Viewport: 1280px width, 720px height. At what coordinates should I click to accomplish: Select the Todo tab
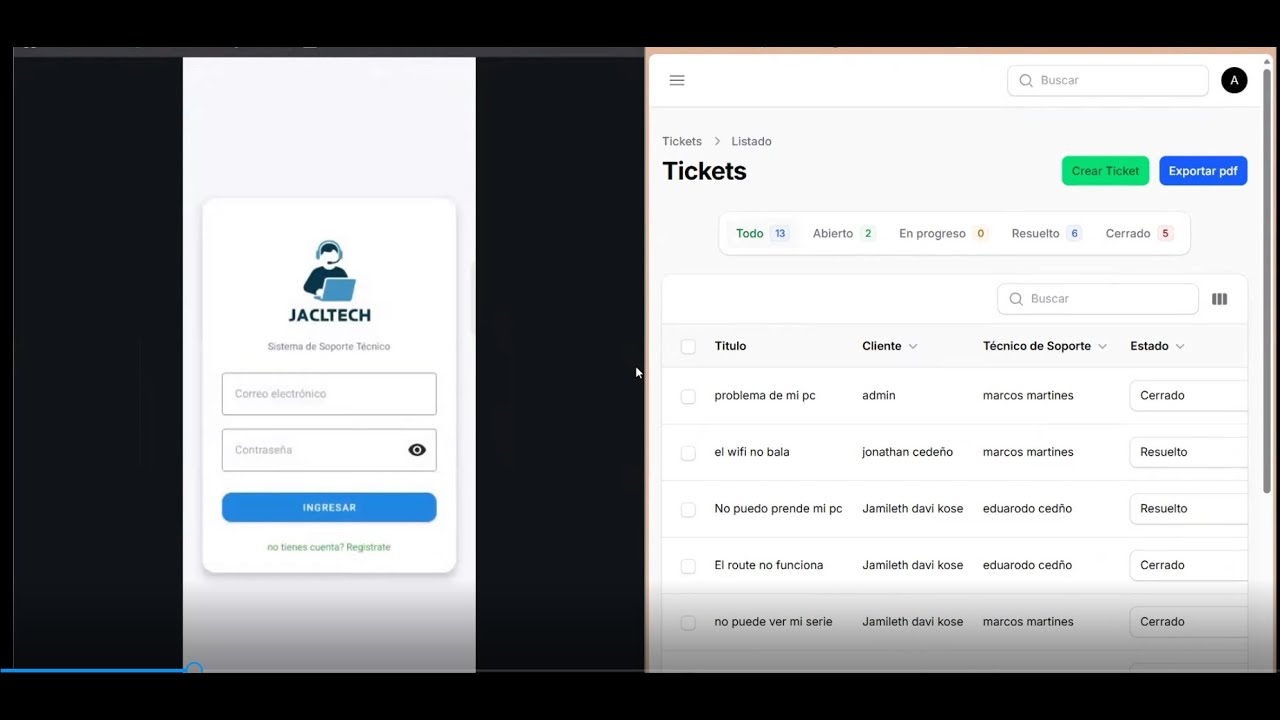762,233
